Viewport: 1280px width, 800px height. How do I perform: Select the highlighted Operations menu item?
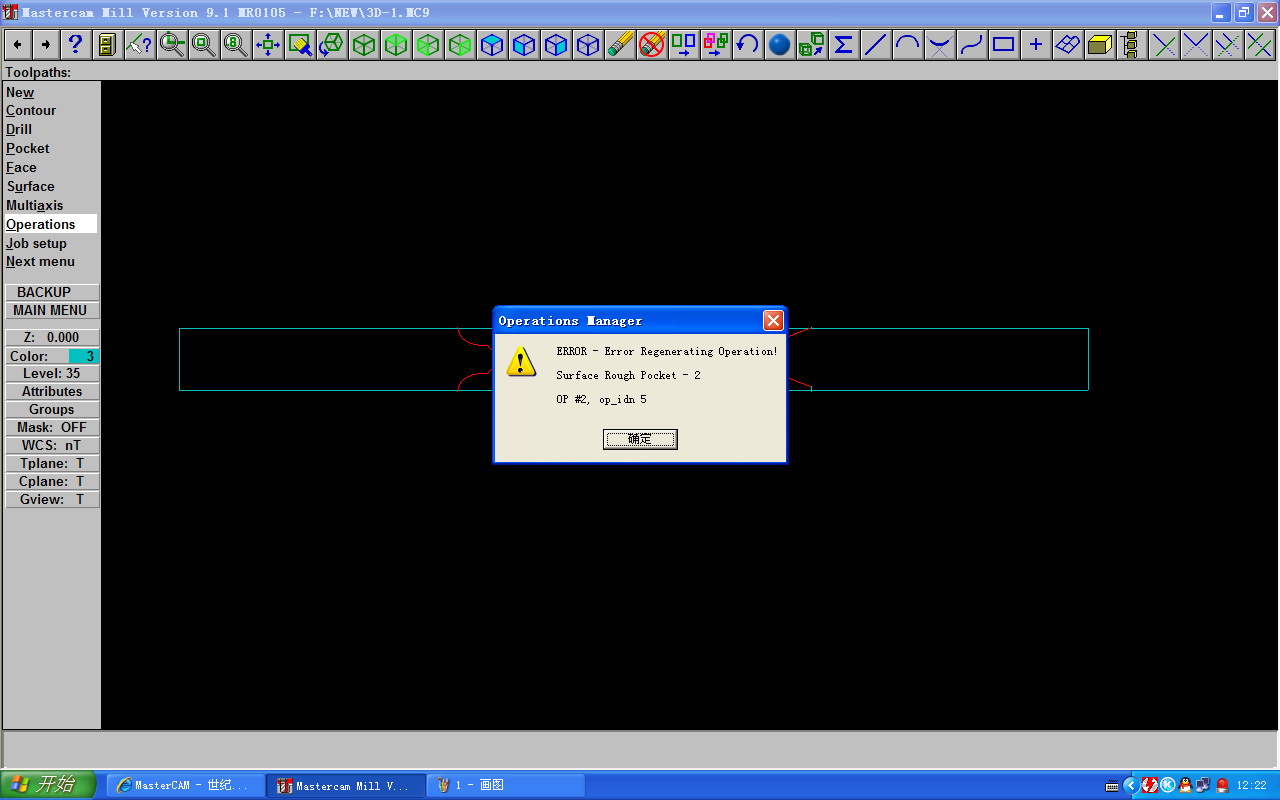(x=51, y=224)
